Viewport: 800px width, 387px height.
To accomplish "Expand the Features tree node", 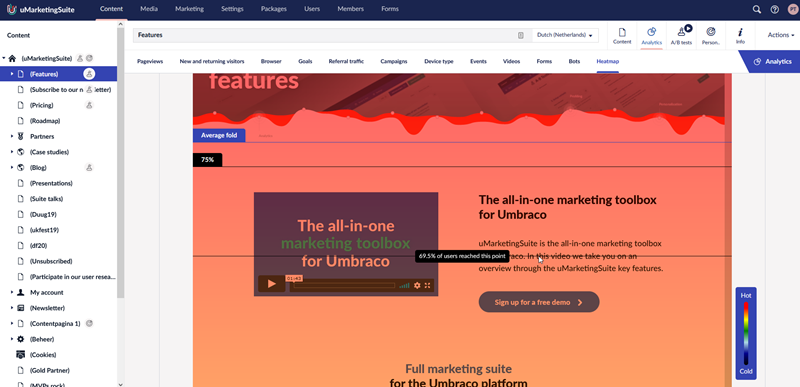I will tap(12, 74).
